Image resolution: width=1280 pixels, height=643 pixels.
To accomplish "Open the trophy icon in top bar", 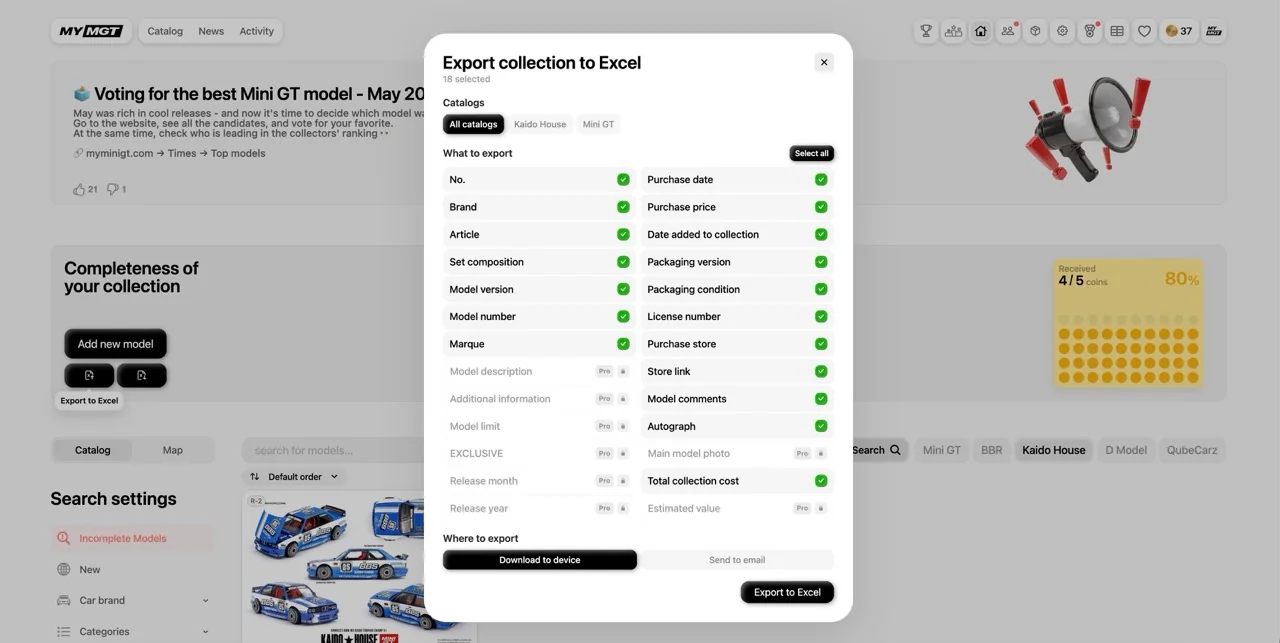I will (x=926, y=31).
